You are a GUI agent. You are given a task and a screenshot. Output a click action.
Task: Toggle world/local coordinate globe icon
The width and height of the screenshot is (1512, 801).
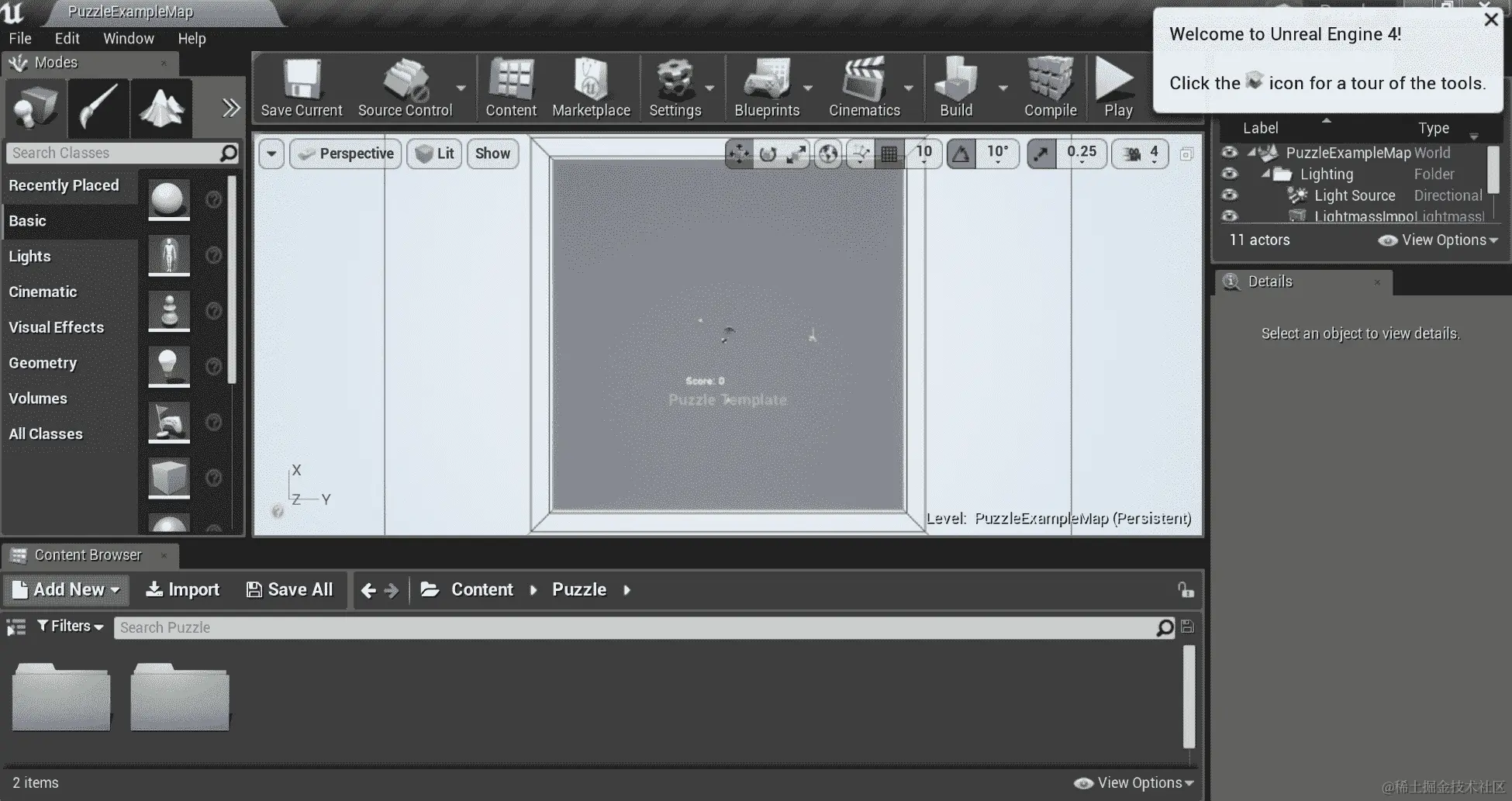(x=828, y=154)
